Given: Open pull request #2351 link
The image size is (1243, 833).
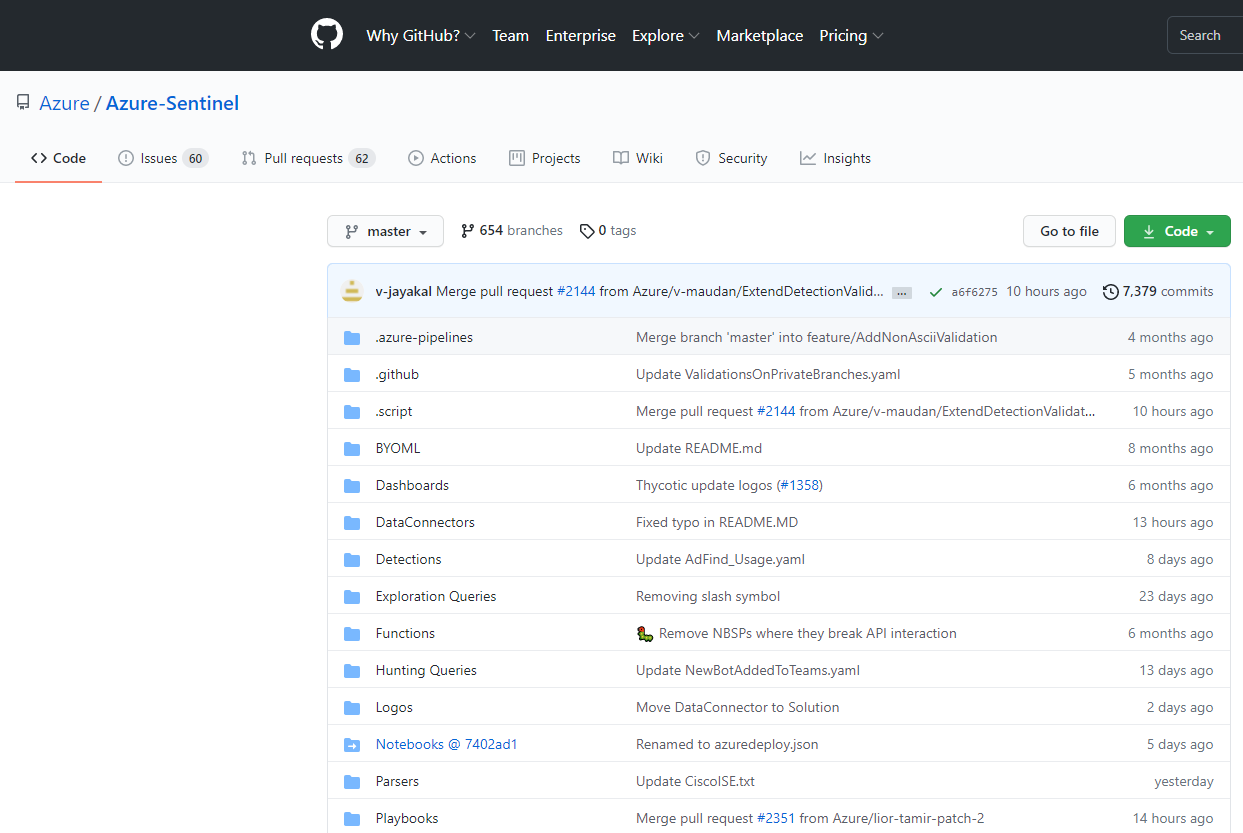Looking at the screenshot, I should tap(776, 819).
